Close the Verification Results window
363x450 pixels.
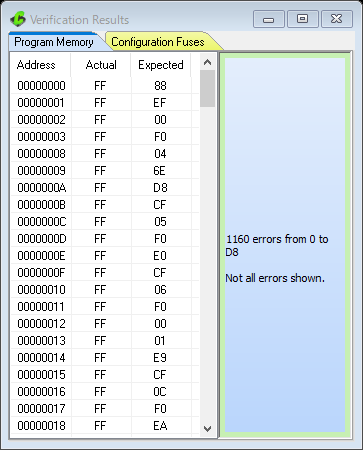pyautogui.click(x=337, y=19)
